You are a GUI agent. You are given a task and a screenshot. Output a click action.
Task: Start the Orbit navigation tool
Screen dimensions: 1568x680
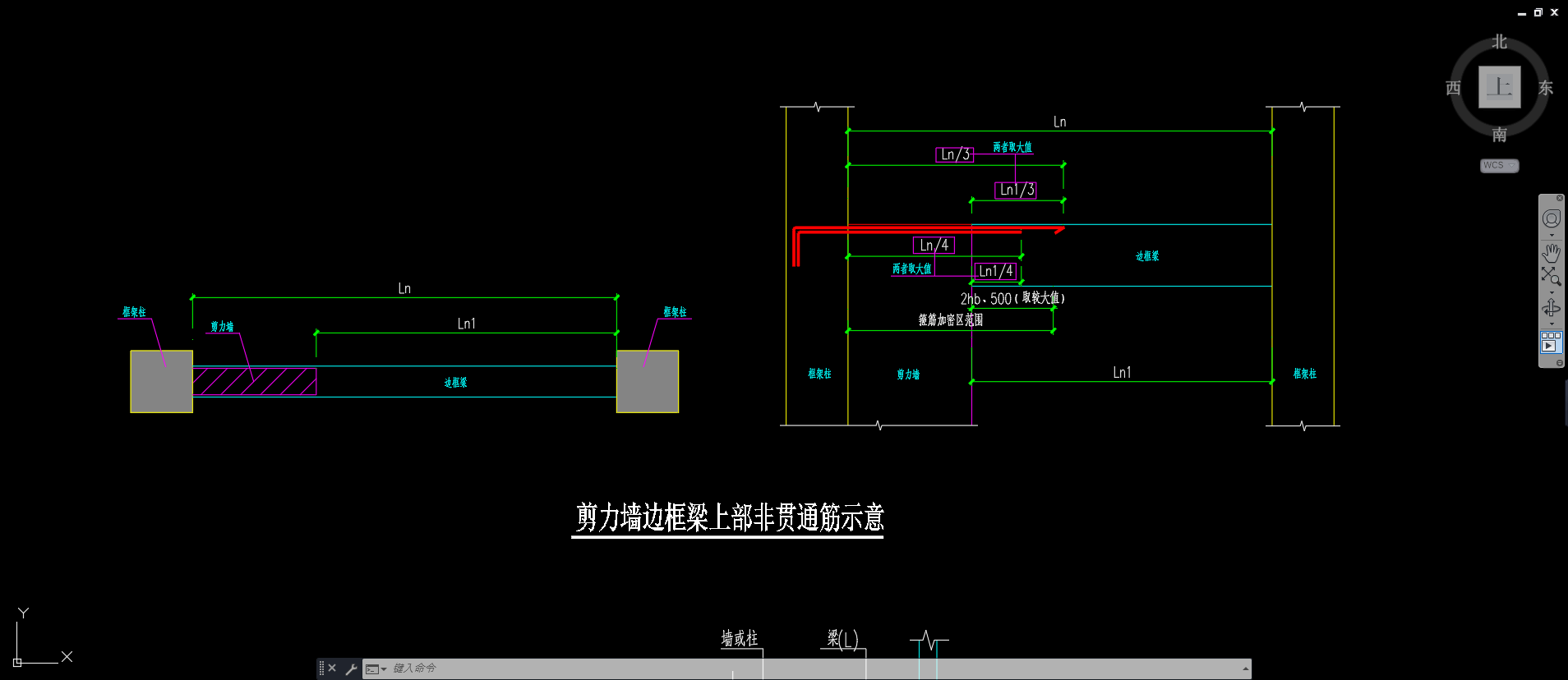[x=1551, y=307]
